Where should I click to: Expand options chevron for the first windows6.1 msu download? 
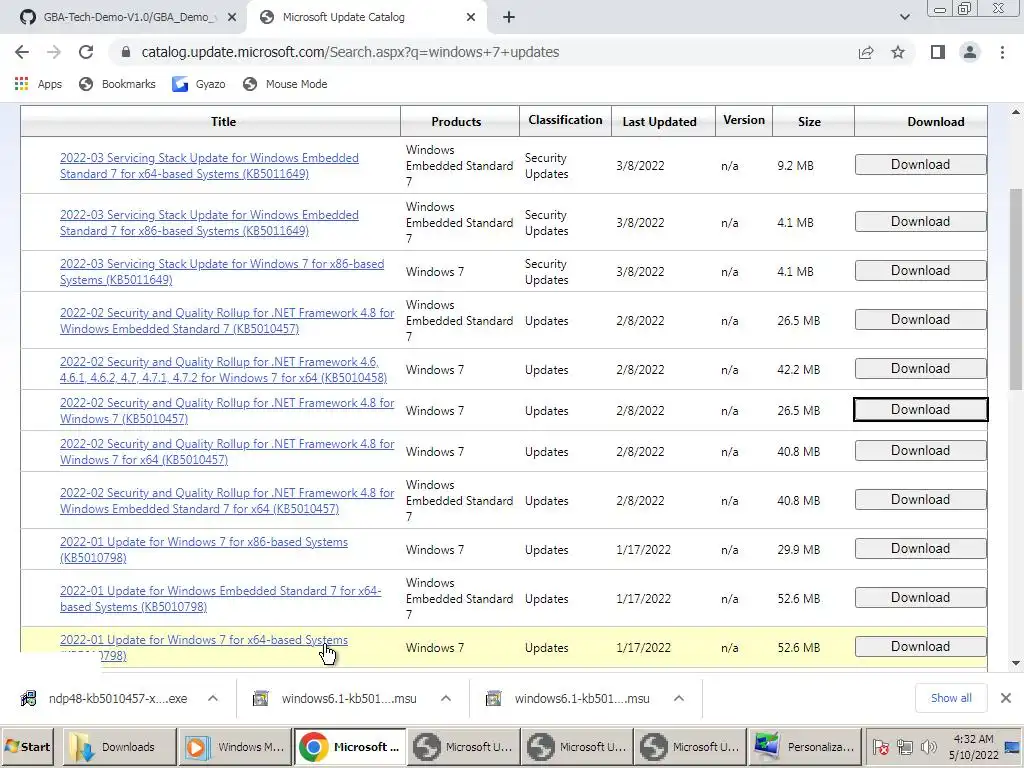(x=446, y=698)
